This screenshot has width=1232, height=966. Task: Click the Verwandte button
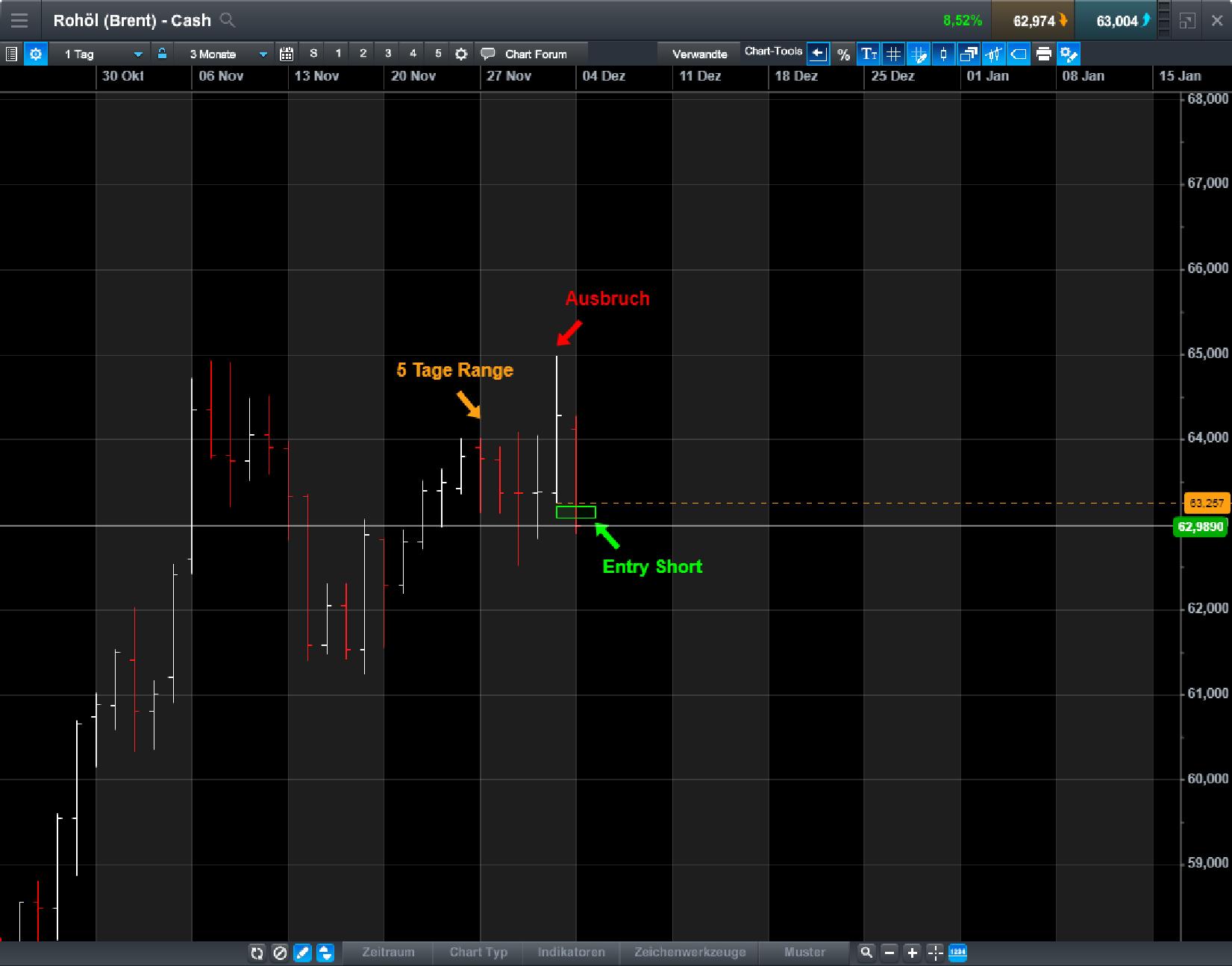click(x=700, y=53)
